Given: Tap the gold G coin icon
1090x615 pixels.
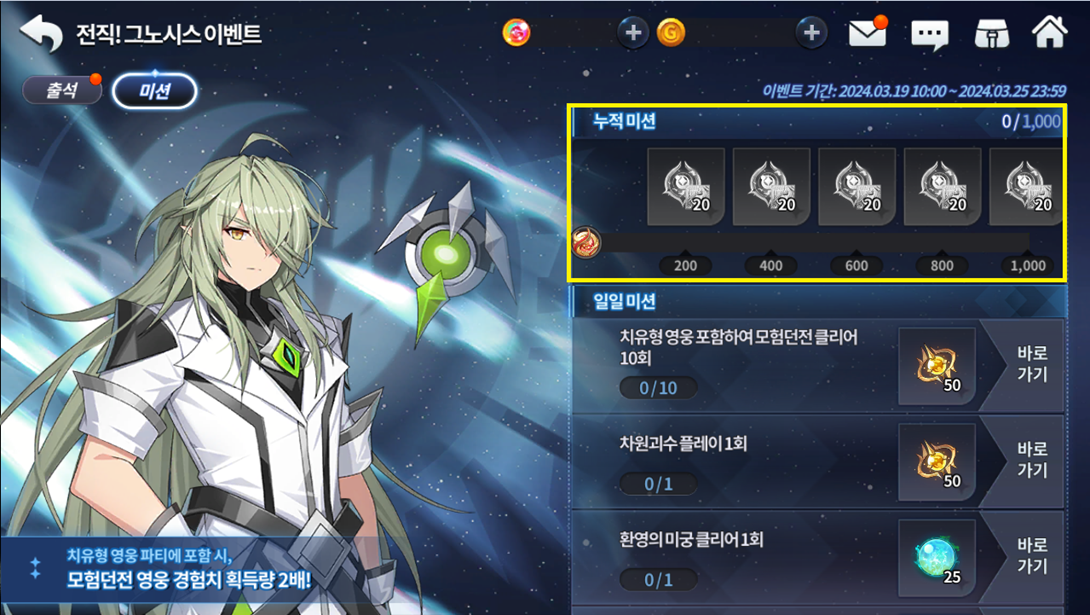Looking at the screenshot, I should pos(671,33).
